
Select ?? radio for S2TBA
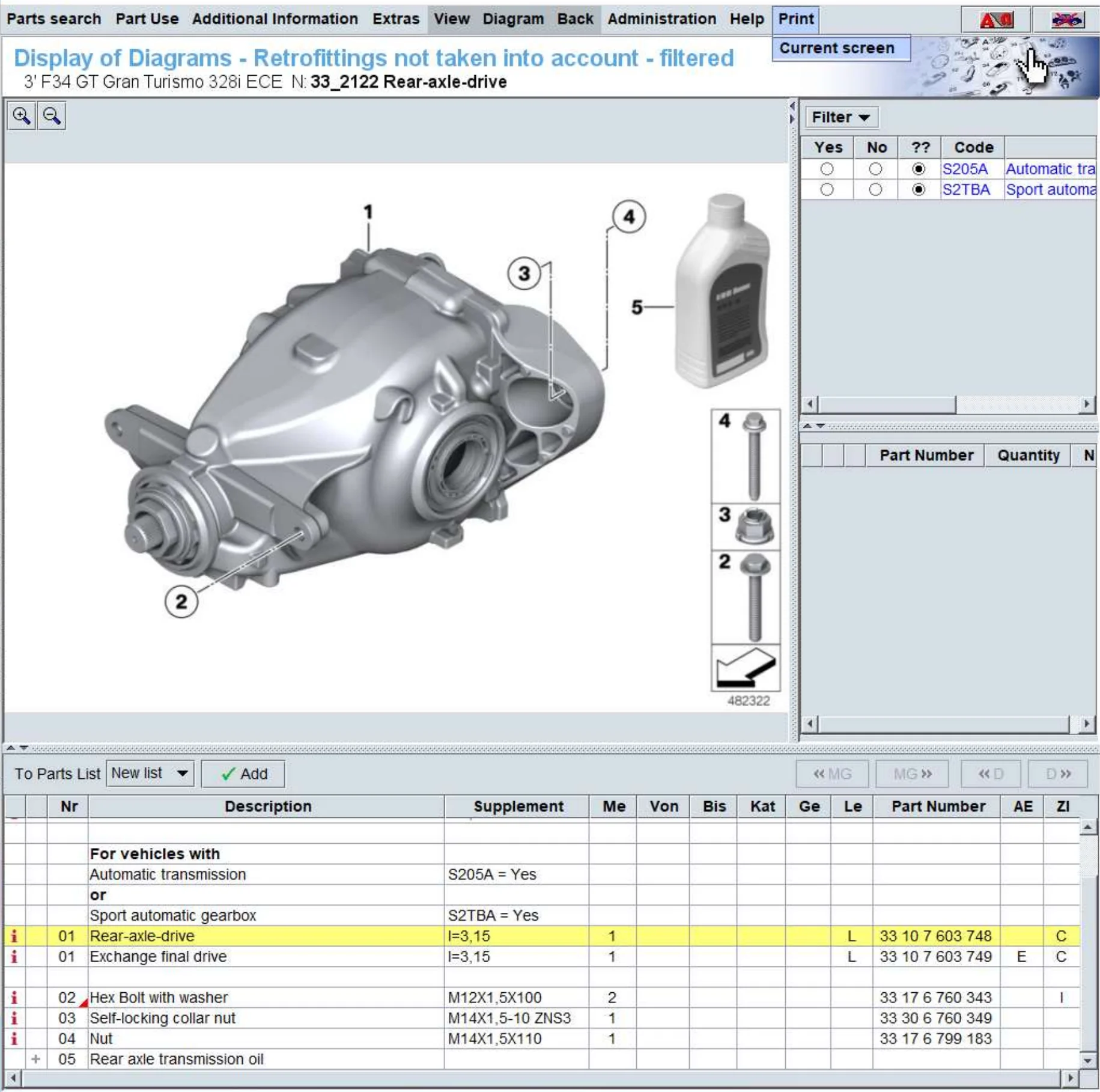(919, 190)
